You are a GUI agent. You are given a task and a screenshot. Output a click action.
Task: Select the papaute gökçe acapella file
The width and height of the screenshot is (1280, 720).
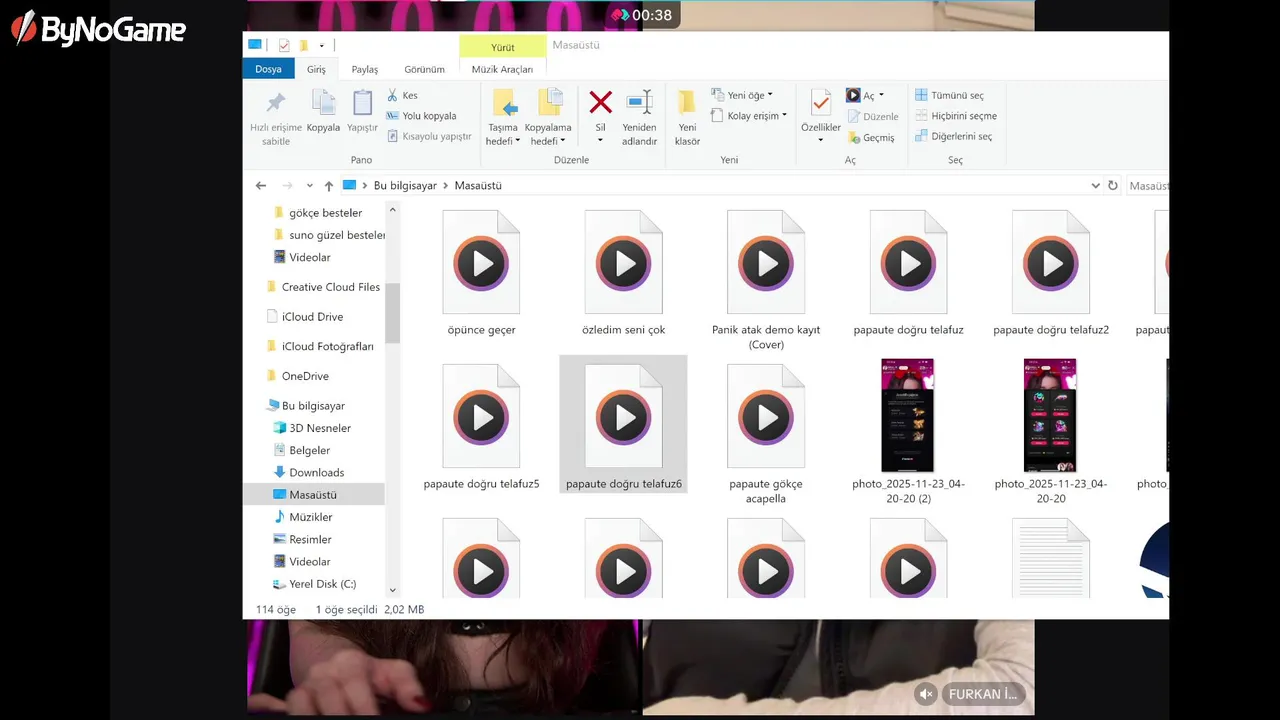pos(766,433)
